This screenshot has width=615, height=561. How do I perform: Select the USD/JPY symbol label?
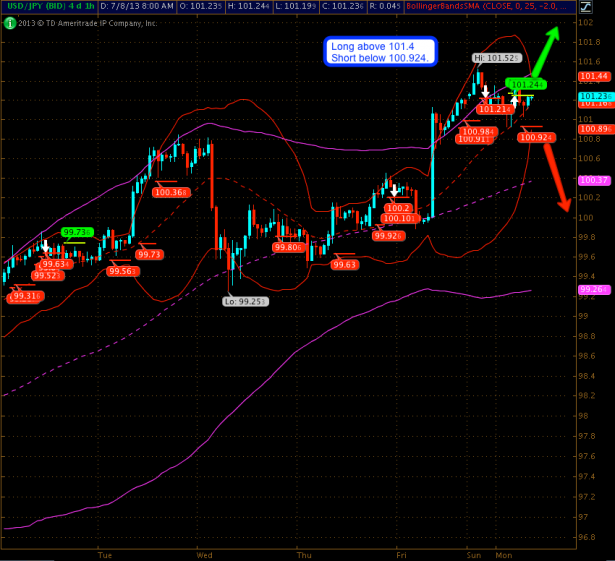pyautogui.click(x=21, y=6)
